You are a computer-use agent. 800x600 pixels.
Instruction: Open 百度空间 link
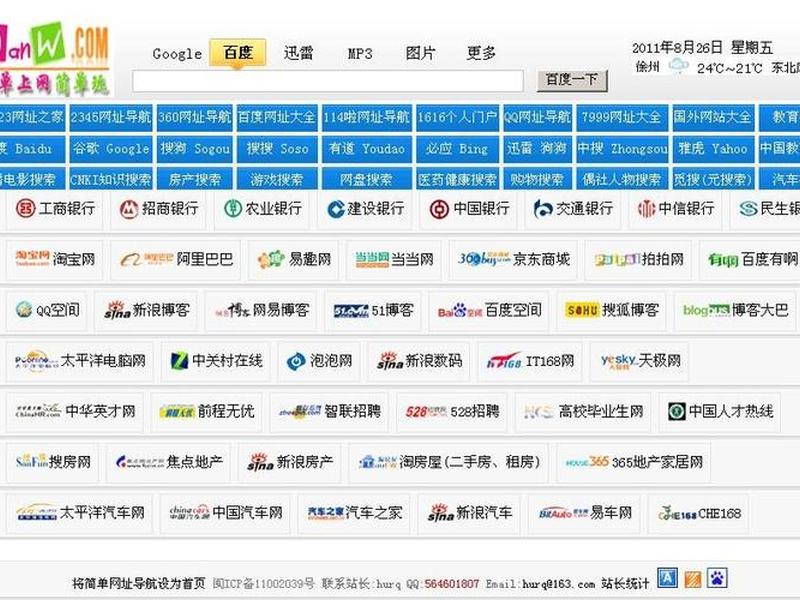point(489,310)
